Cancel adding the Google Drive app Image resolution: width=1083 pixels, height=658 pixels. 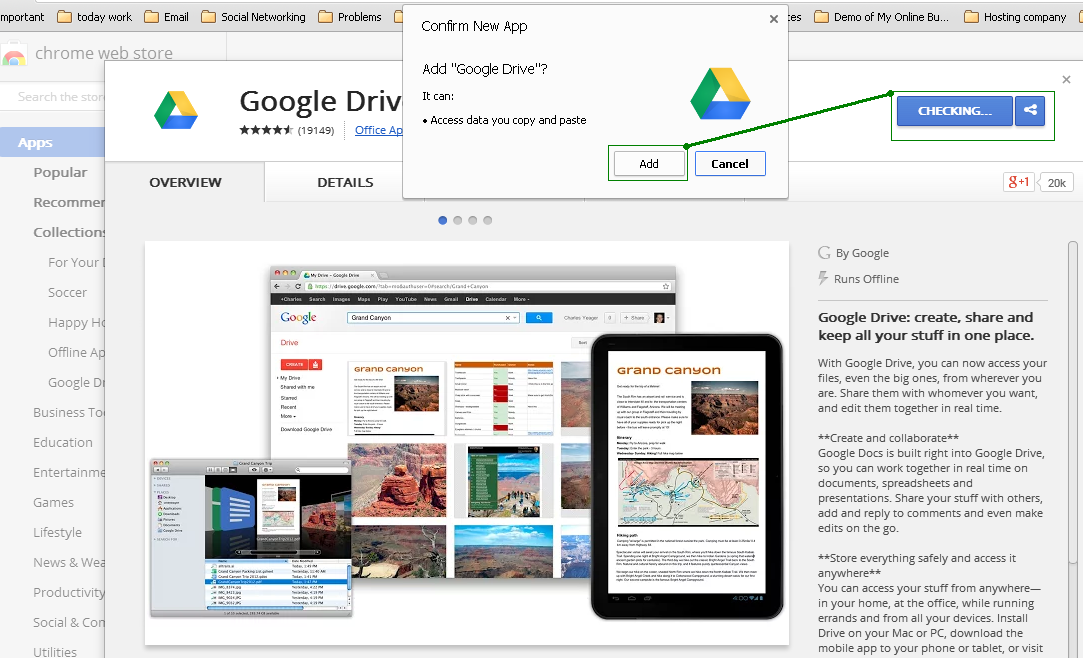pyautogui.click(x=730, y=164)
